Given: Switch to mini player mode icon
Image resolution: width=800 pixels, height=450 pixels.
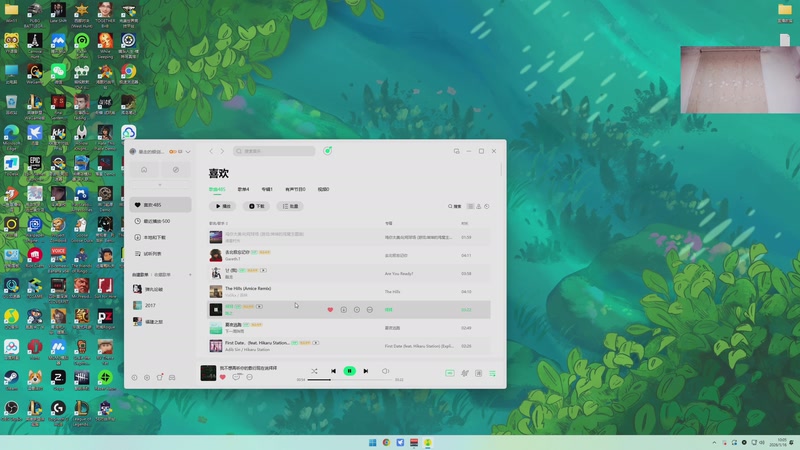Looking at the screenshot, I should click(x=456, y=151).
